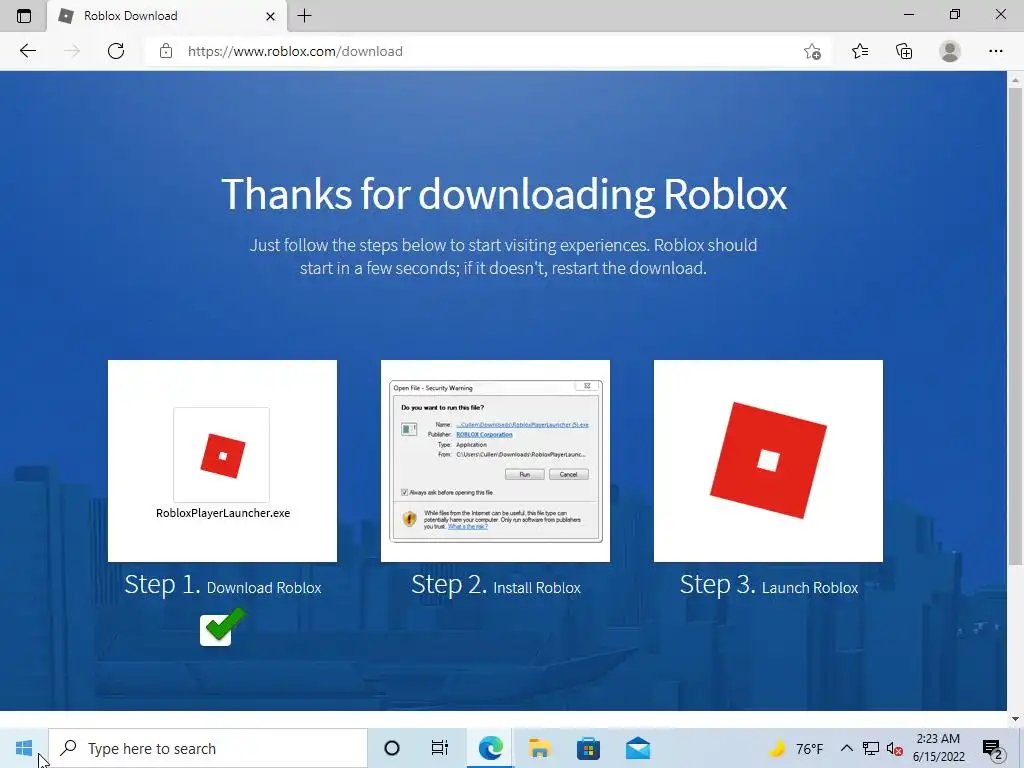Screen dimensions: 1024x768
Task: Click the address bar URL
Action: tap(295, 51)
